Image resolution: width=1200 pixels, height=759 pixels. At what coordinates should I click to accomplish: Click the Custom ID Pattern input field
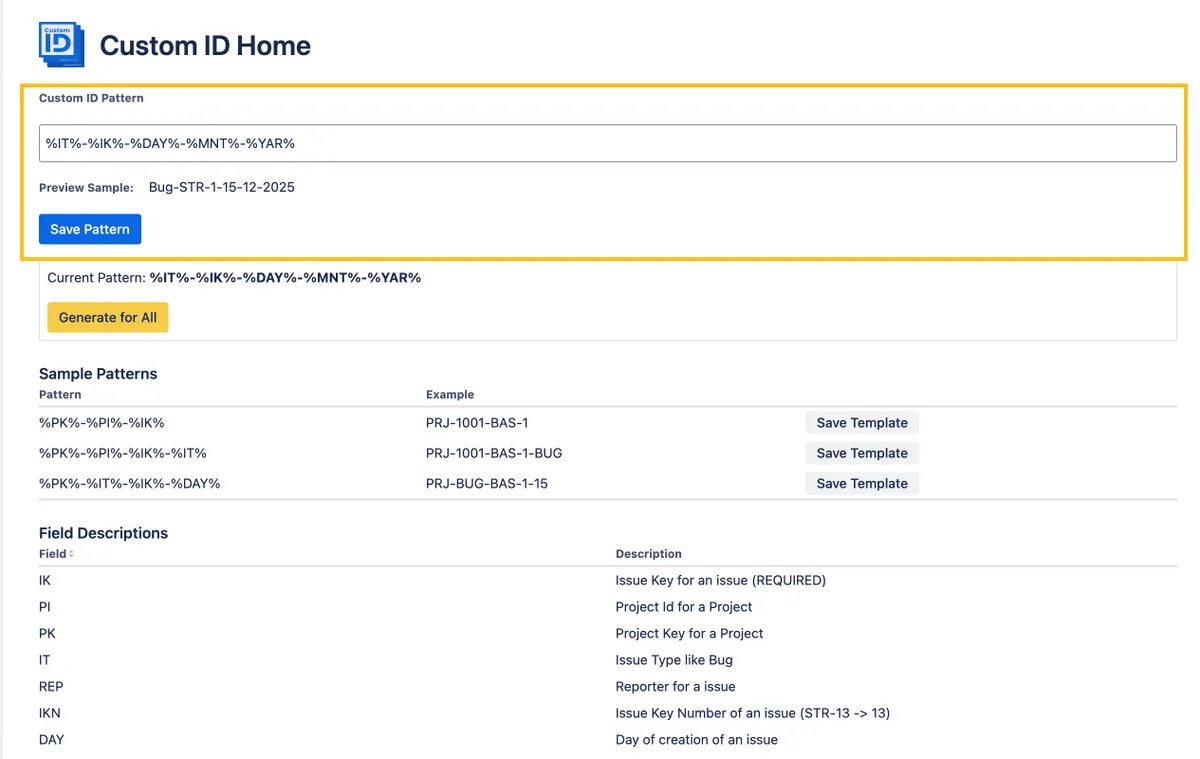point(608,143)
